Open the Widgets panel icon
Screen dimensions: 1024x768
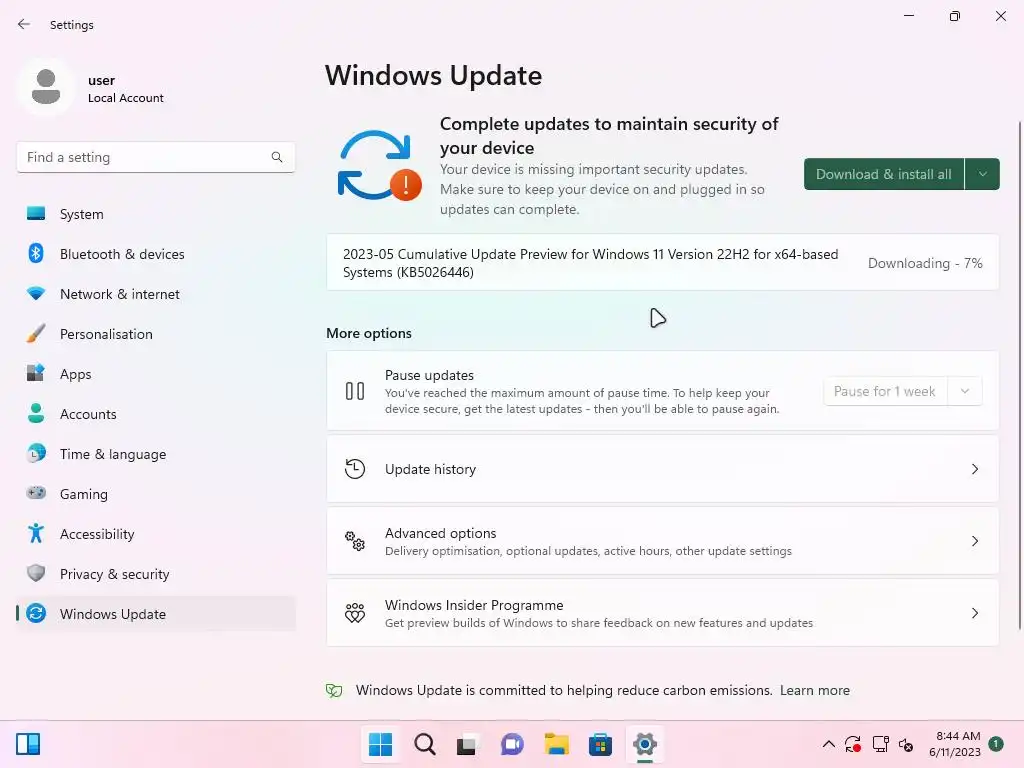[x=28, y=744]
